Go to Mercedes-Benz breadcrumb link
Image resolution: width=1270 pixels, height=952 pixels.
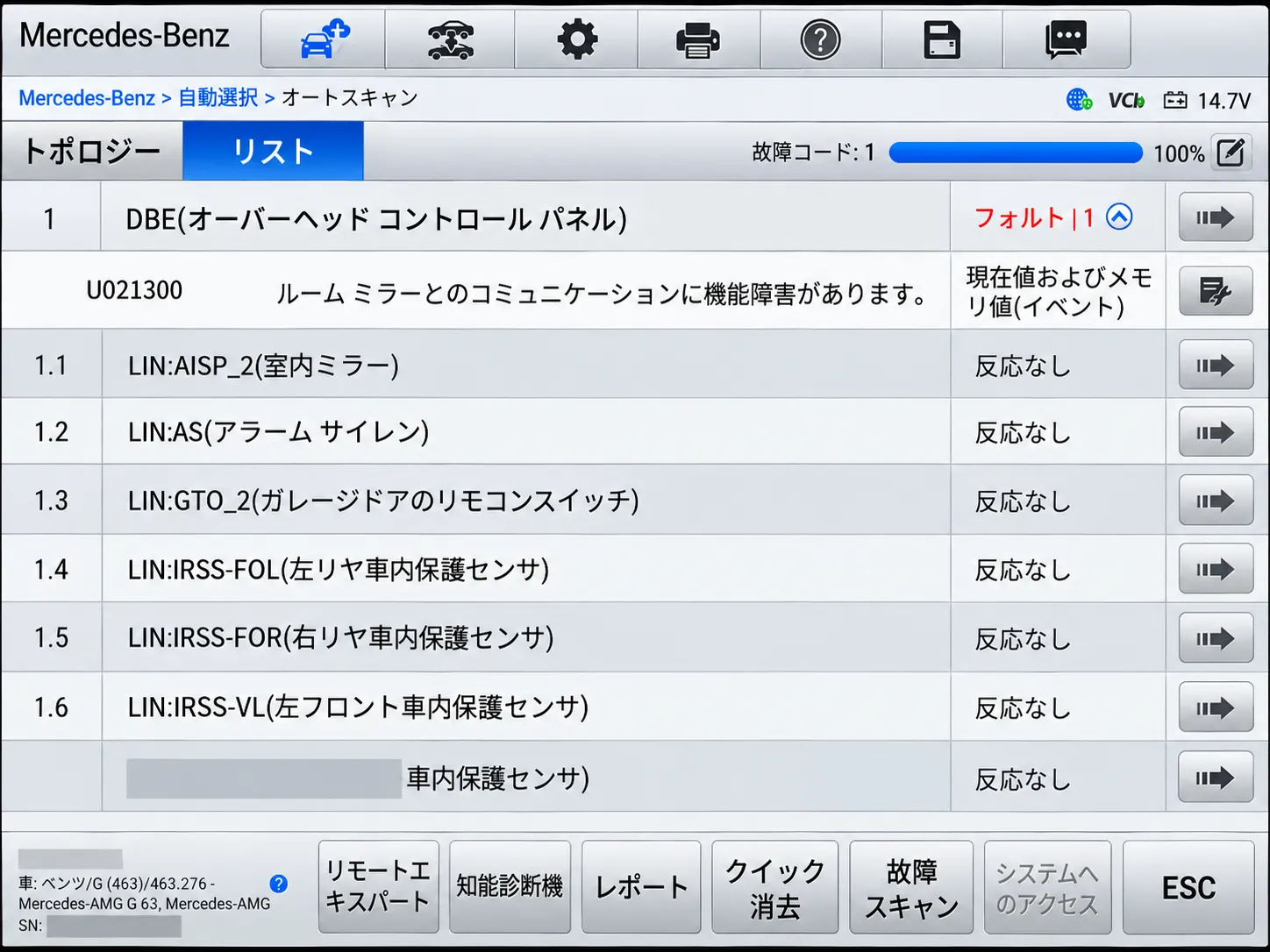pyautogui.click(x=87, y=98)
